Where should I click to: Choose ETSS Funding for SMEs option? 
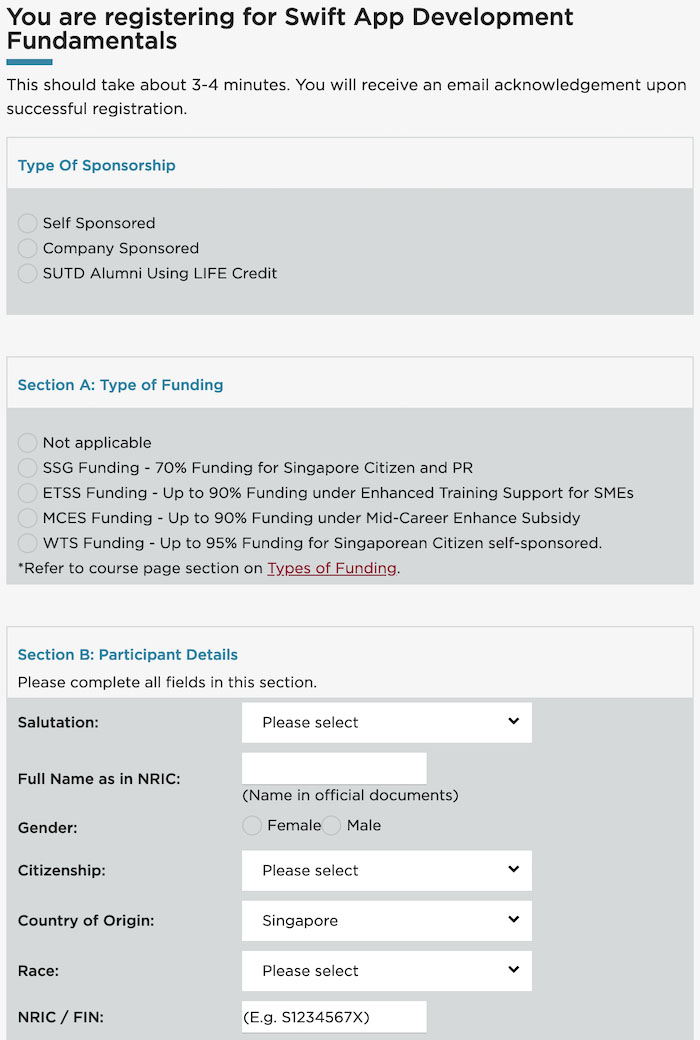point(28,493)
